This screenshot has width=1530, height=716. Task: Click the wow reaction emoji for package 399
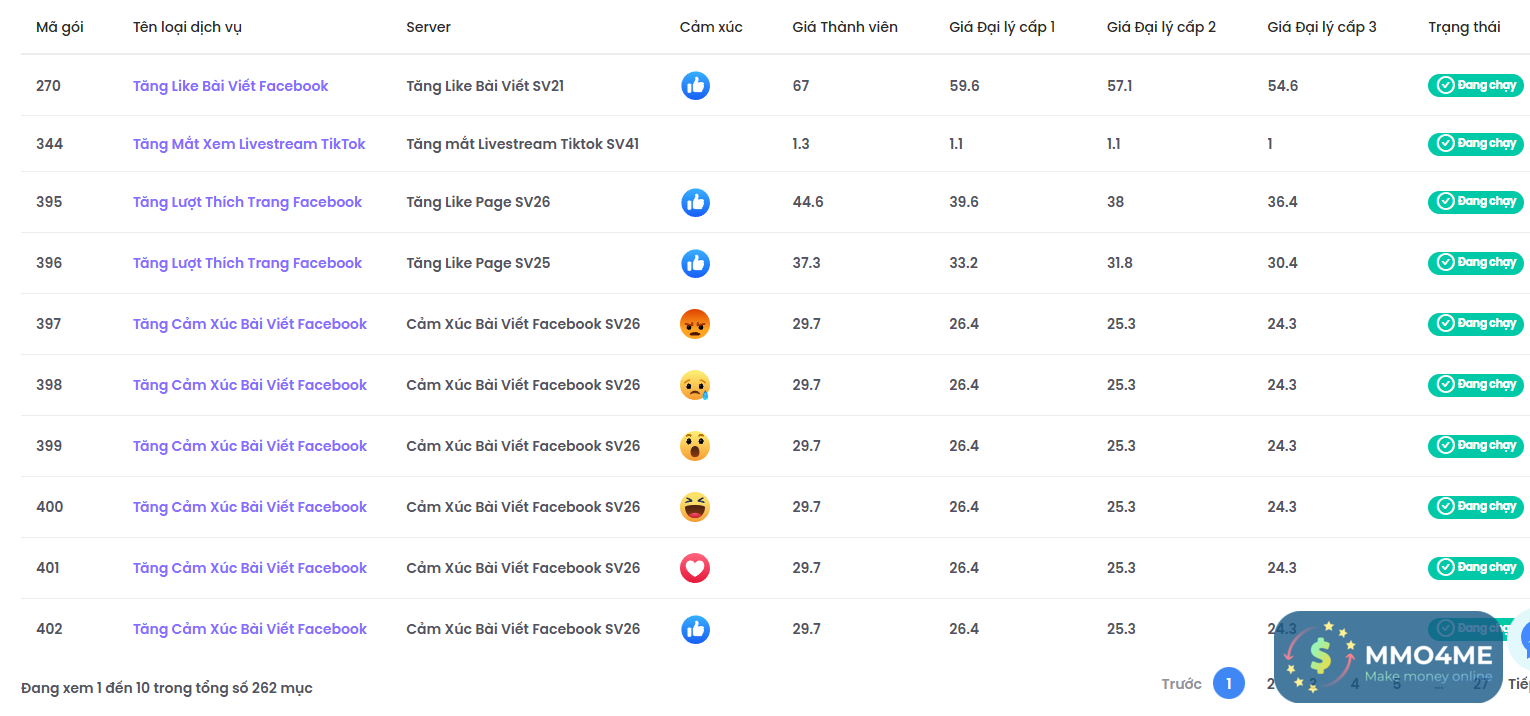point(695,446)
